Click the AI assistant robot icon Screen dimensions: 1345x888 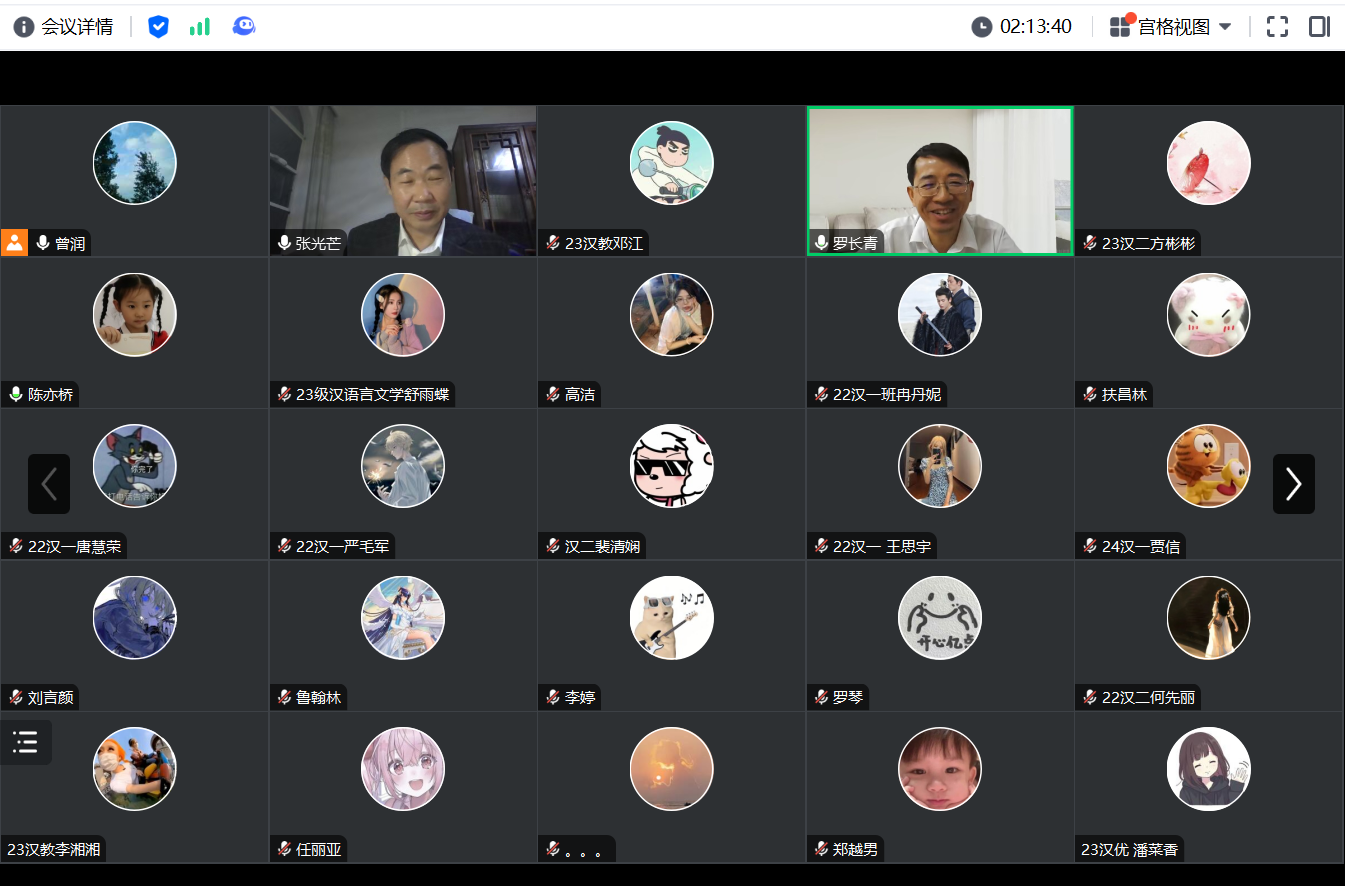click(x=243, y=27)
